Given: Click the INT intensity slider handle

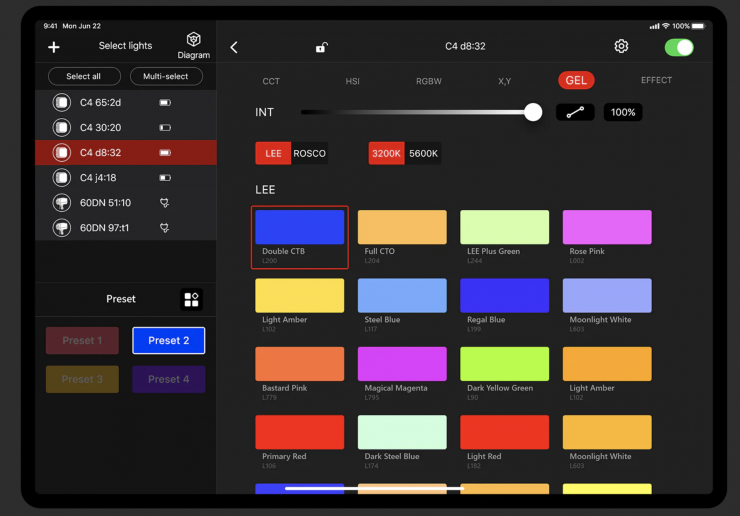Looking at the screenshot, I should [533, 112].
